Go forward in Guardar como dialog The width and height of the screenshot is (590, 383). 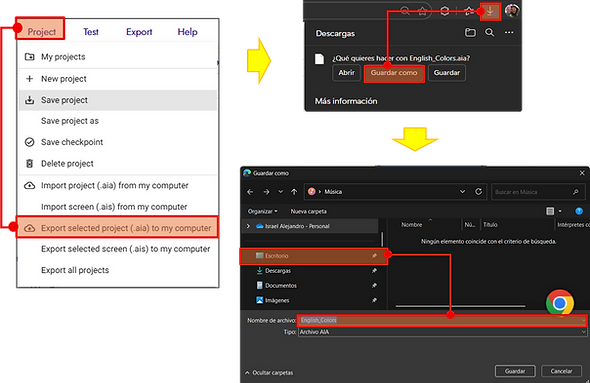[x=266, y=192]
